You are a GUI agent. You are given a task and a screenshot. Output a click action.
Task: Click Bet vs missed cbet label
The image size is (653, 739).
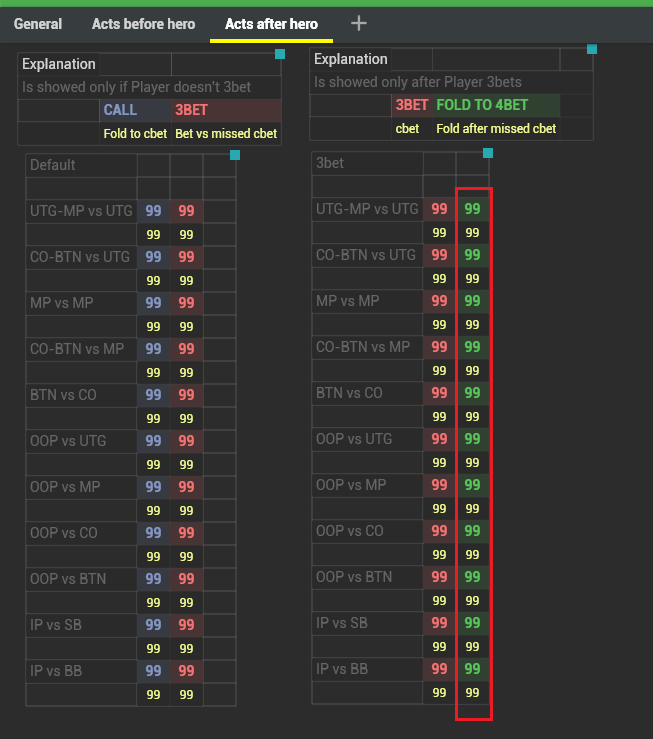(x=226, y=134)
